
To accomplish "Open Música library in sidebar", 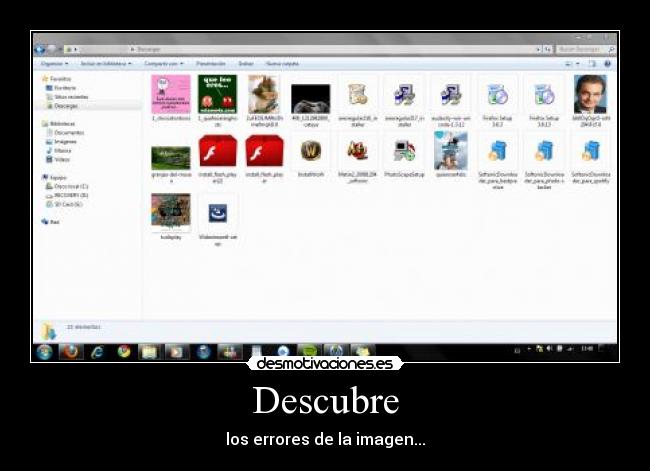I will [x=58, y=151].
